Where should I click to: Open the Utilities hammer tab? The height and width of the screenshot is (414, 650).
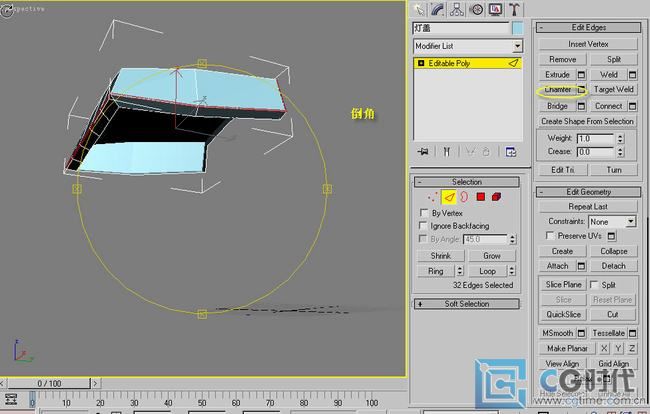pos(514,9)
